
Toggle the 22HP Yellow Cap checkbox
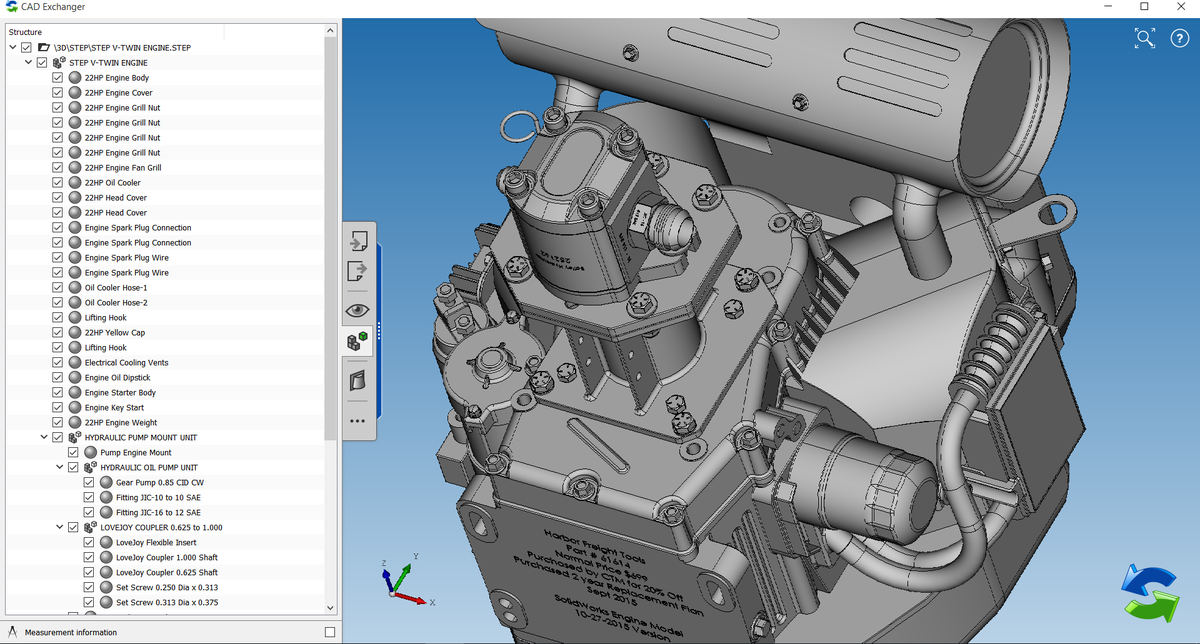[x=58, y=332]
